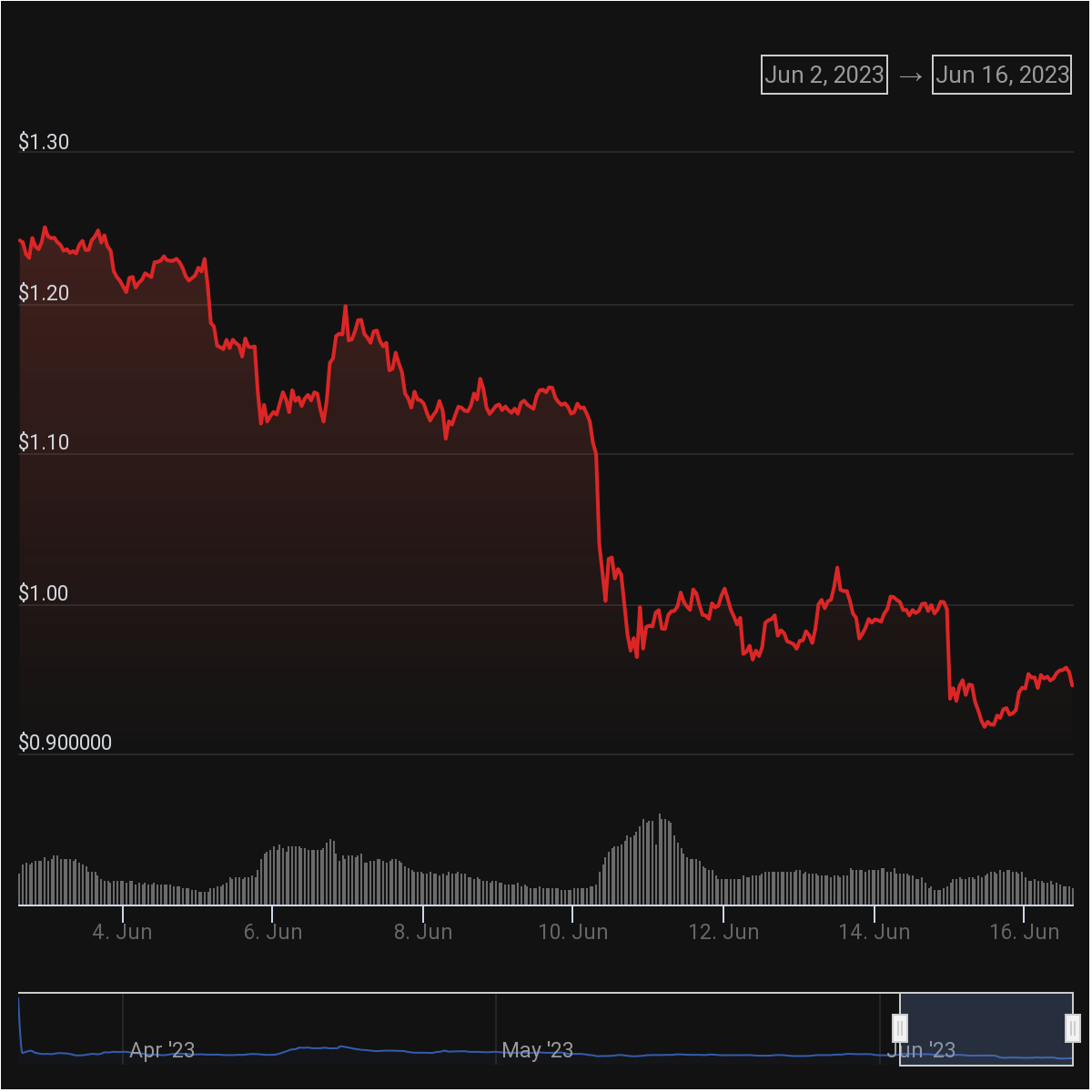Click the "10. Jun" x-axis label
The height and width of the screenshot is (1092, 1092).
pyautogui.click(x=573, y=932)
